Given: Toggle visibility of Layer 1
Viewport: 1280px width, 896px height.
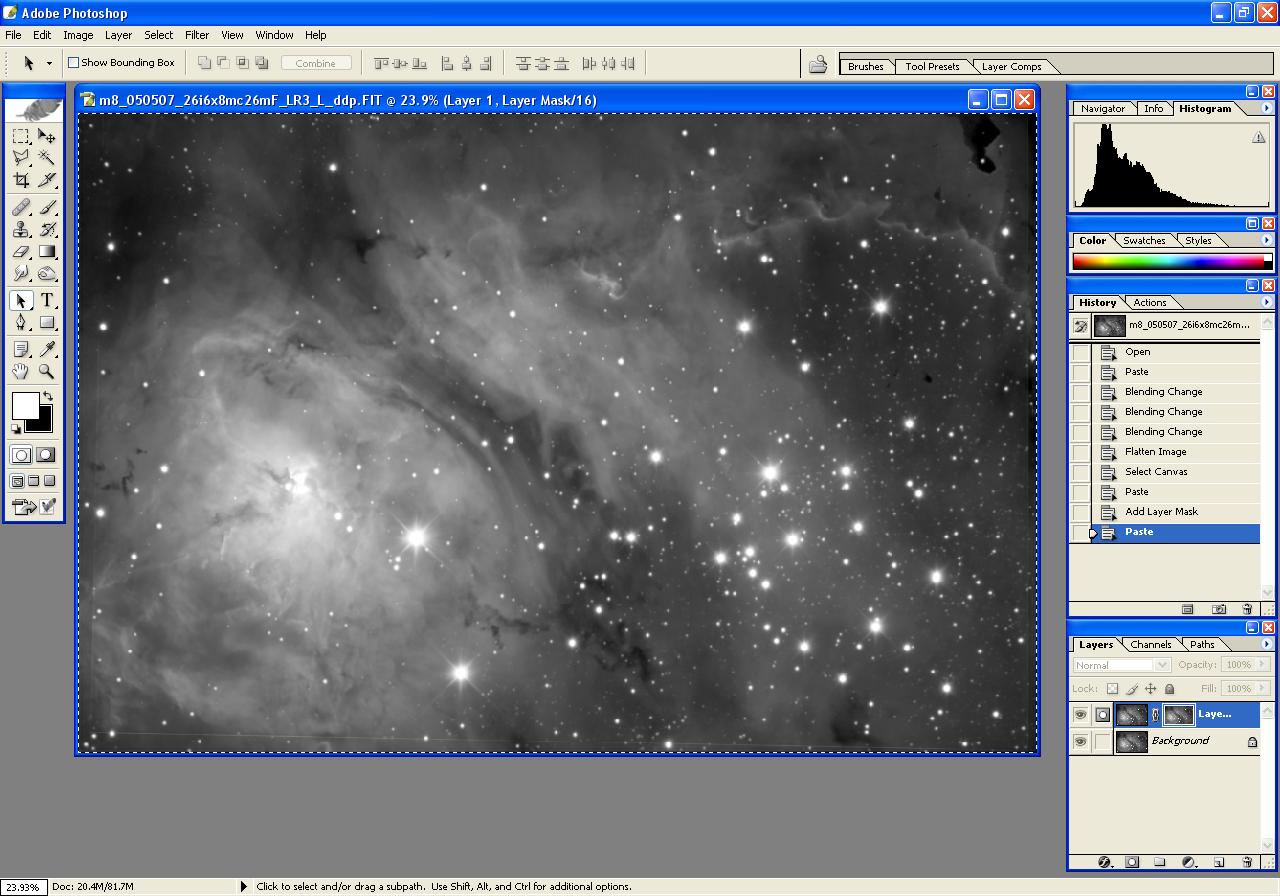Looking at the screenshot, I should click(1080, 715).
